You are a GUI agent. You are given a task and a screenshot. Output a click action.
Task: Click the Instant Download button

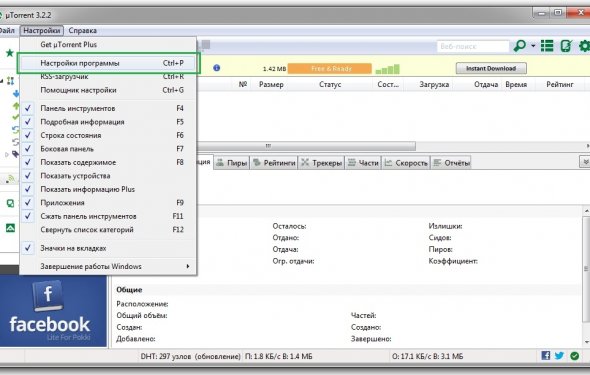click(x=491, y=68)
